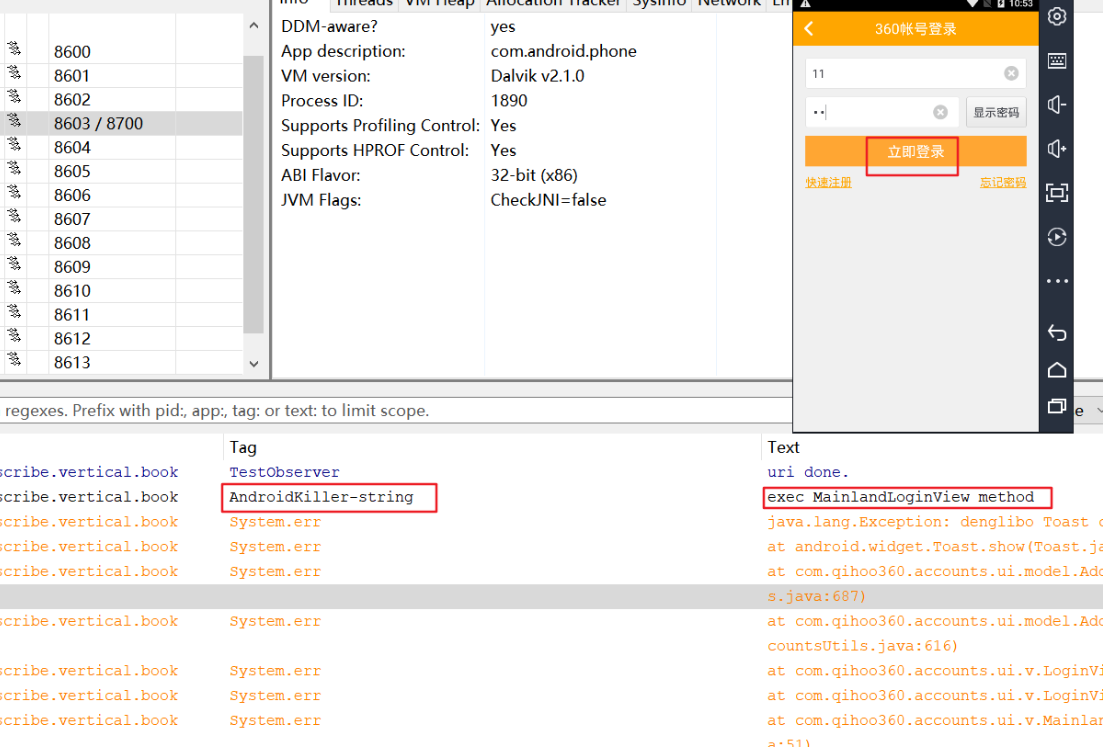
Task: Click the Tag column header in logcat
Action: (x=243, y=447)
